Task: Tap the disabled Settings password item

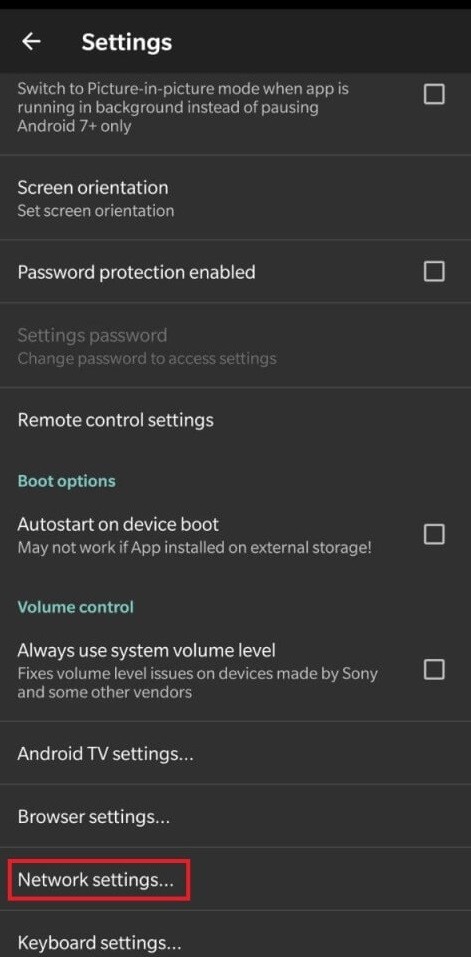Action: [236, 345]
